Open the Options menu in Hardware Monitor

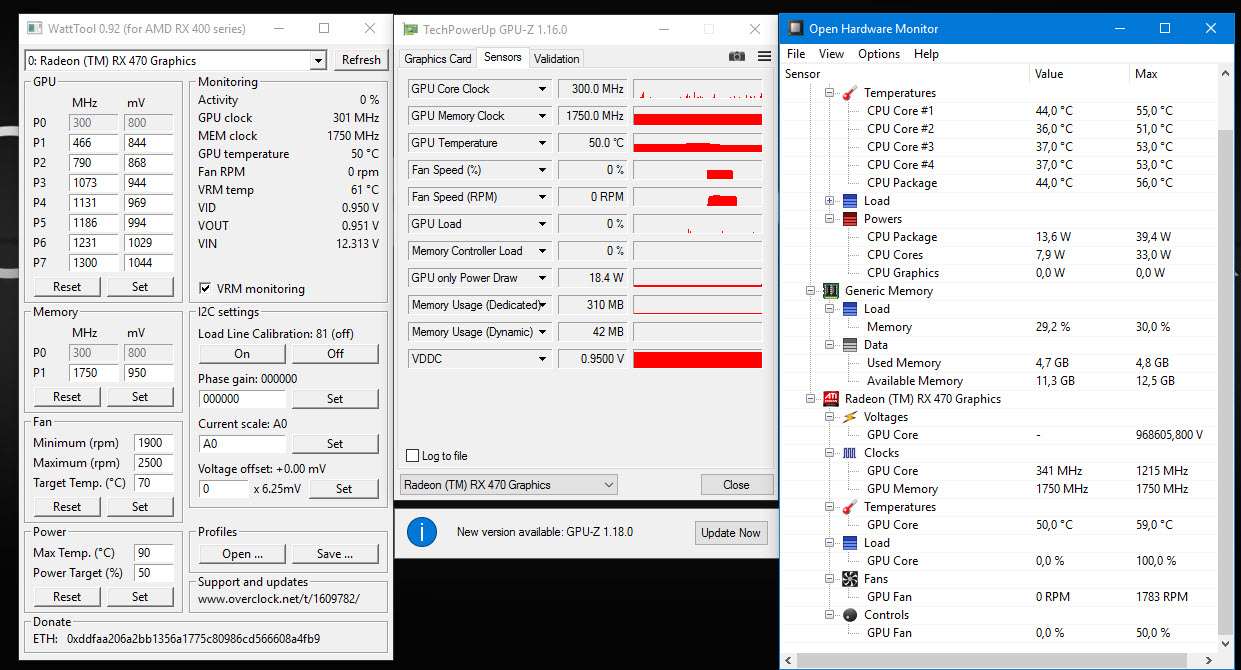[879, 54]
